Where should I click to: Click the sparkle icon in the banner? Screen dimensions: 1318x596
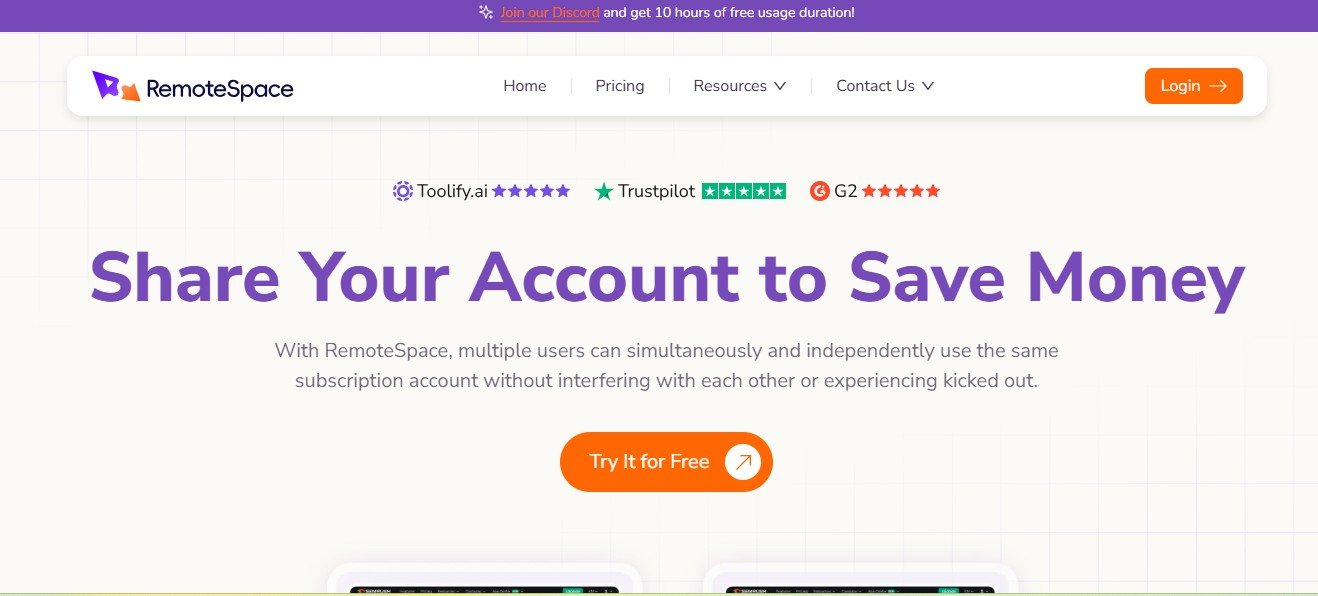coord(486,13)
